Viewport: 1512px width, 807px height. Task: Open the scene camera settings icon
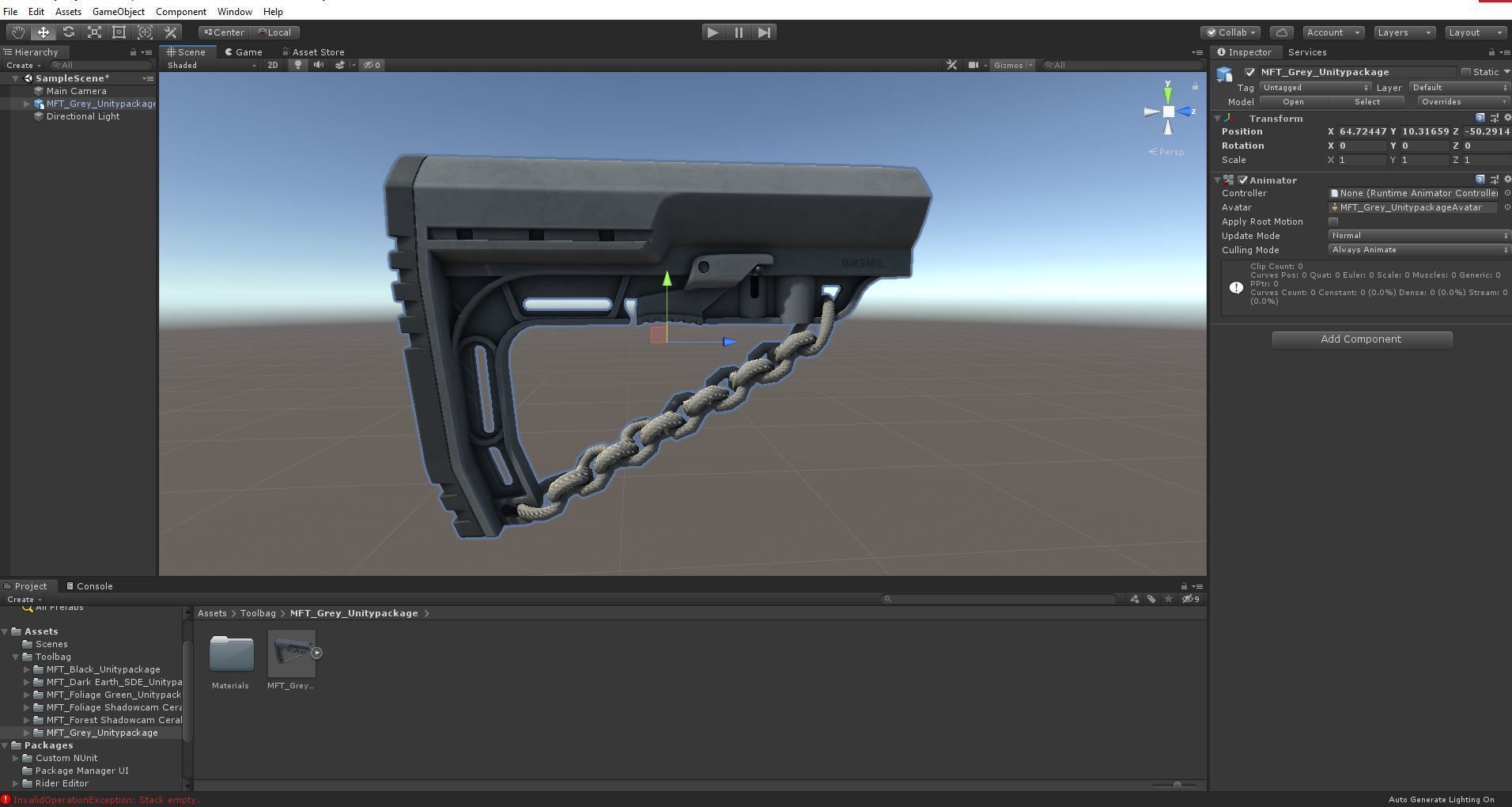point(973,65)
